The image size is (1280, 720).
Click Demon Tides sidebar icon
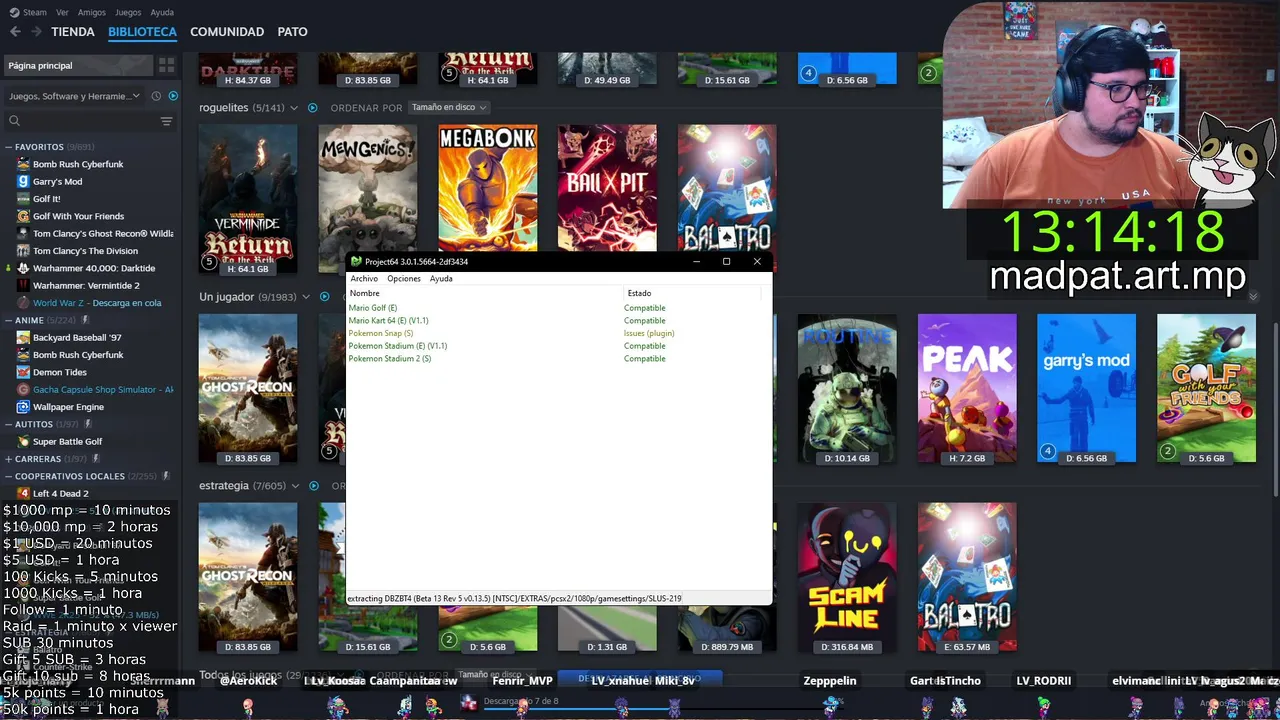coord(23,372)
